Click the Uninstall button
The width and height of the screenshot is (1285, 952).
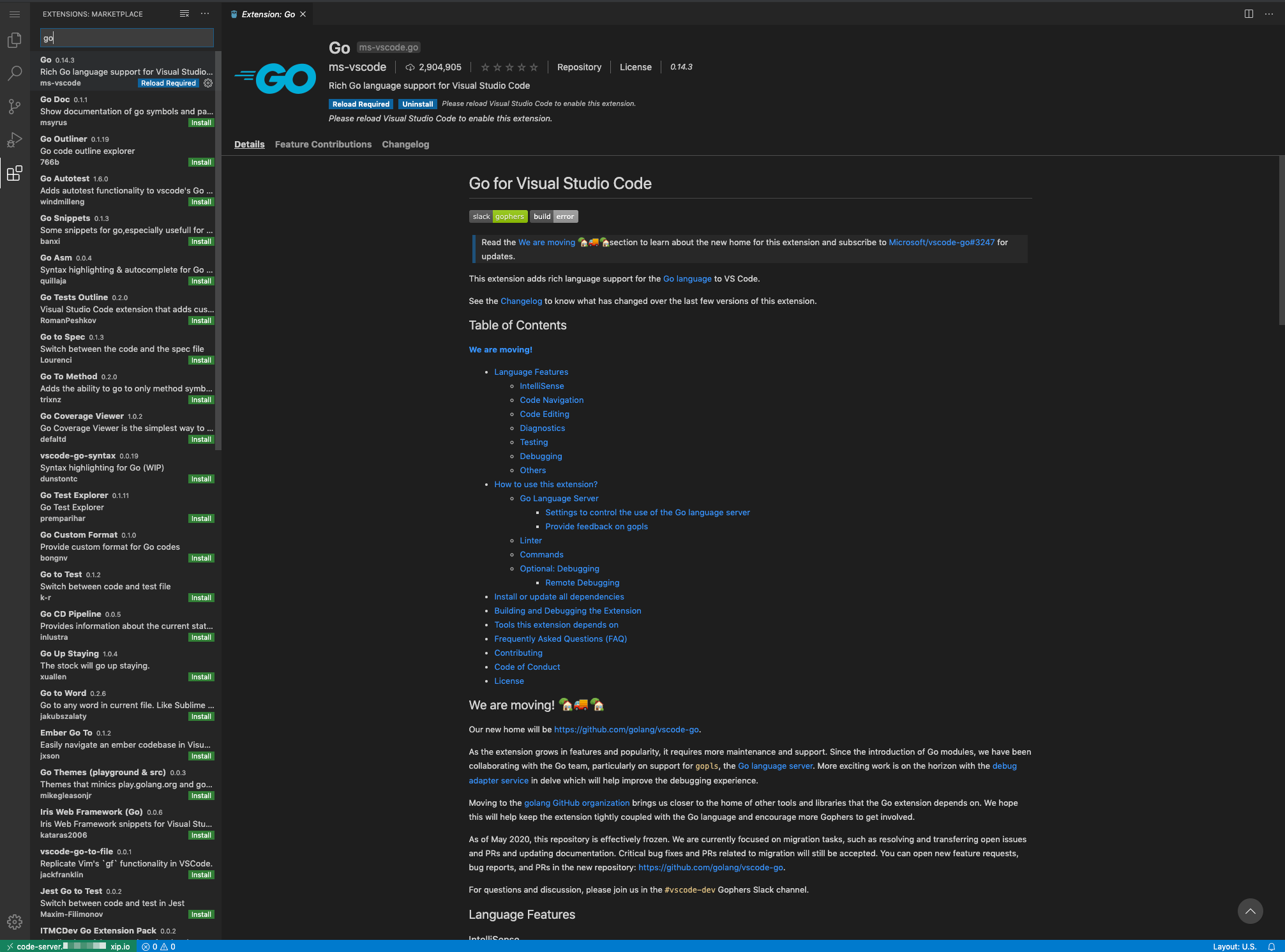click(x=417, y=104)
